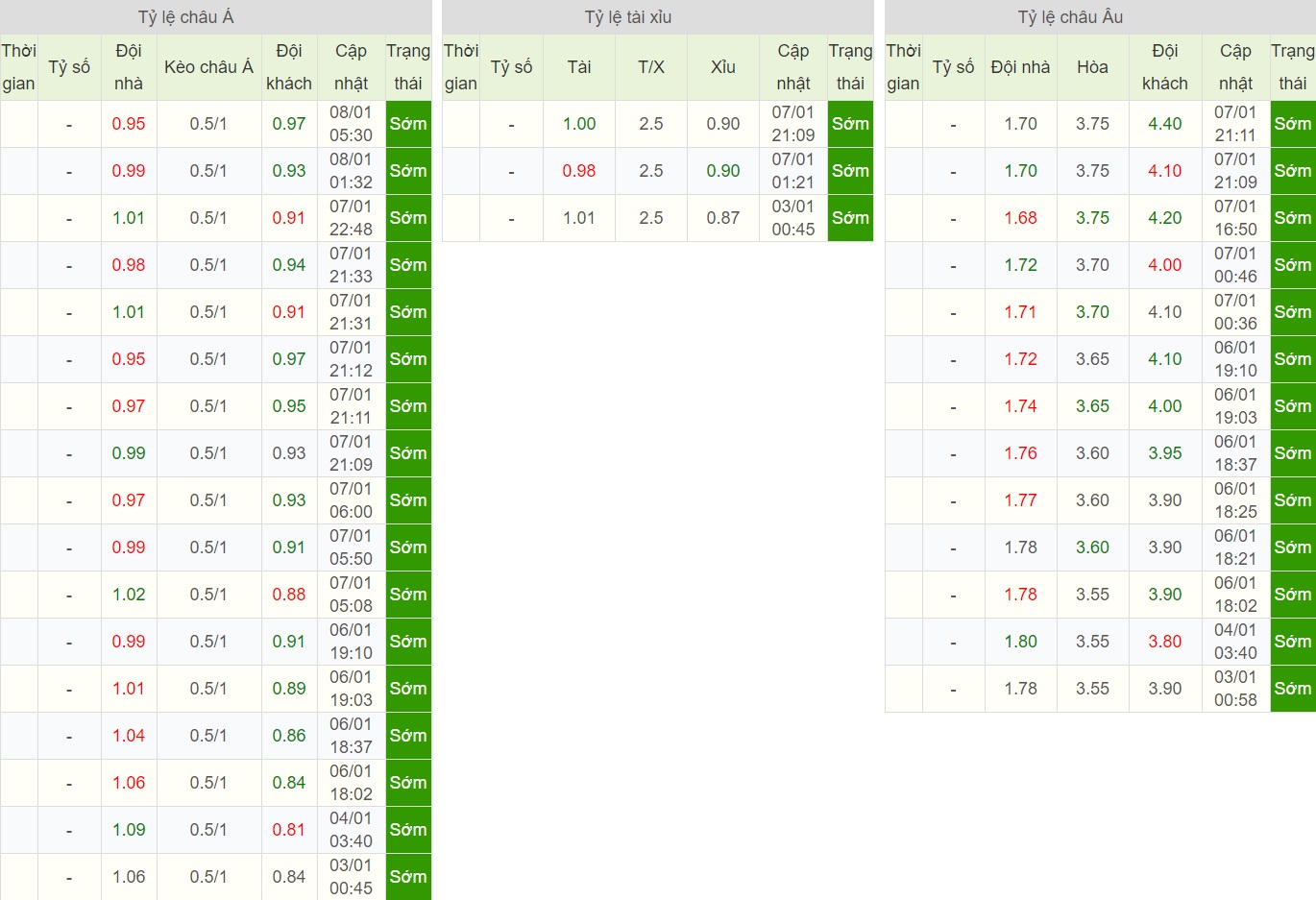Click away odds 0.89 in châu Á table
Image resolution: width=1316 pixels, height=900 pixels.
289,689
